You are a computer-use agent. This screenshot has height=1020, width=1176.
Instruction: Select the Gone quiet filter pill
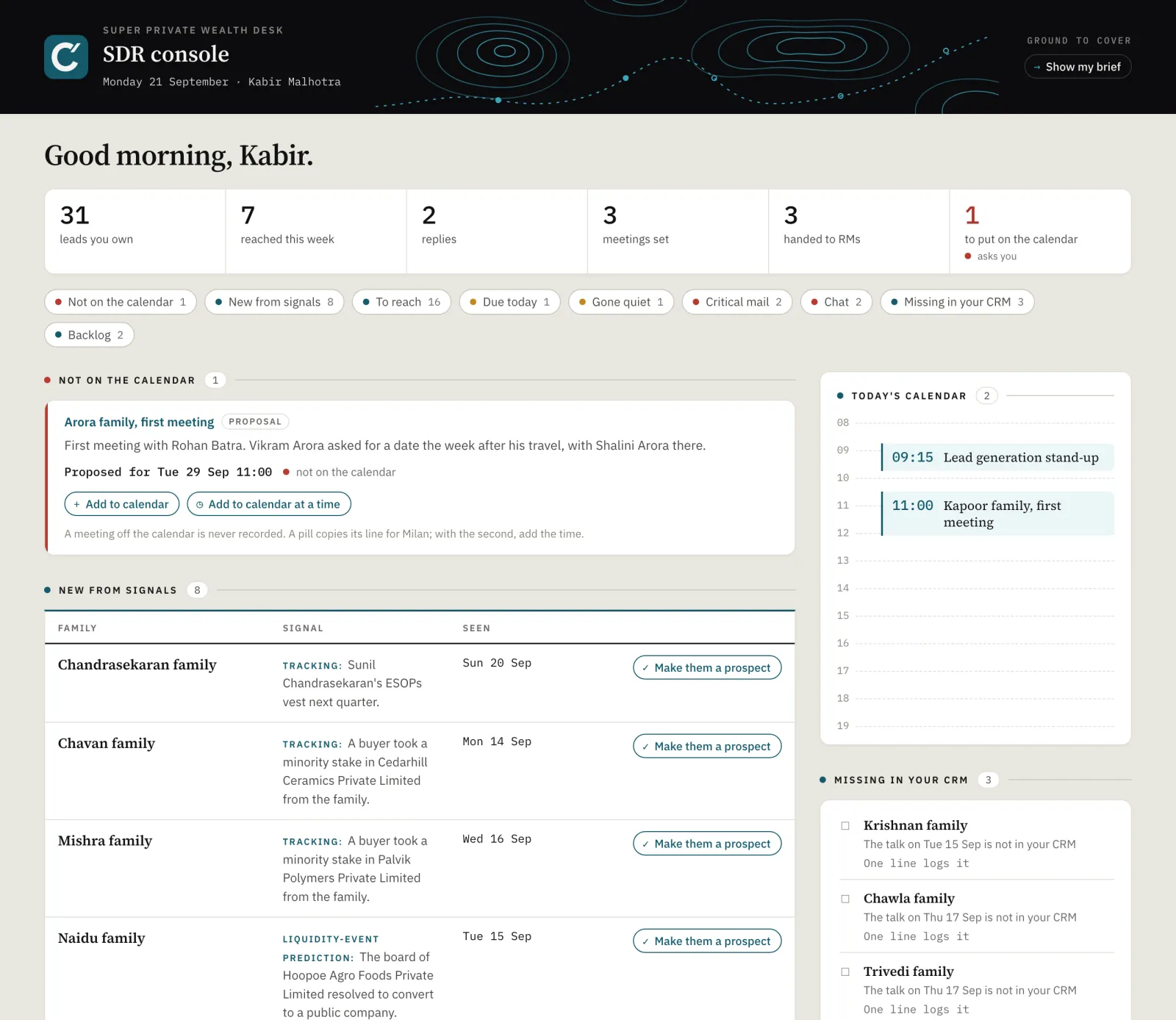pos(621,302)
